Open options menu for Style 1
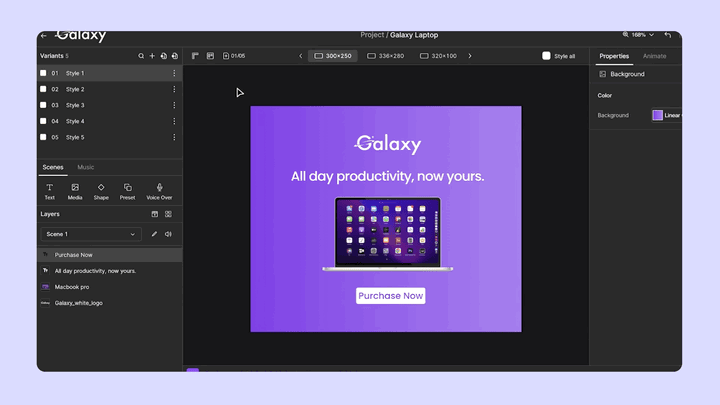The image size is (720, 405). [174, 73]
